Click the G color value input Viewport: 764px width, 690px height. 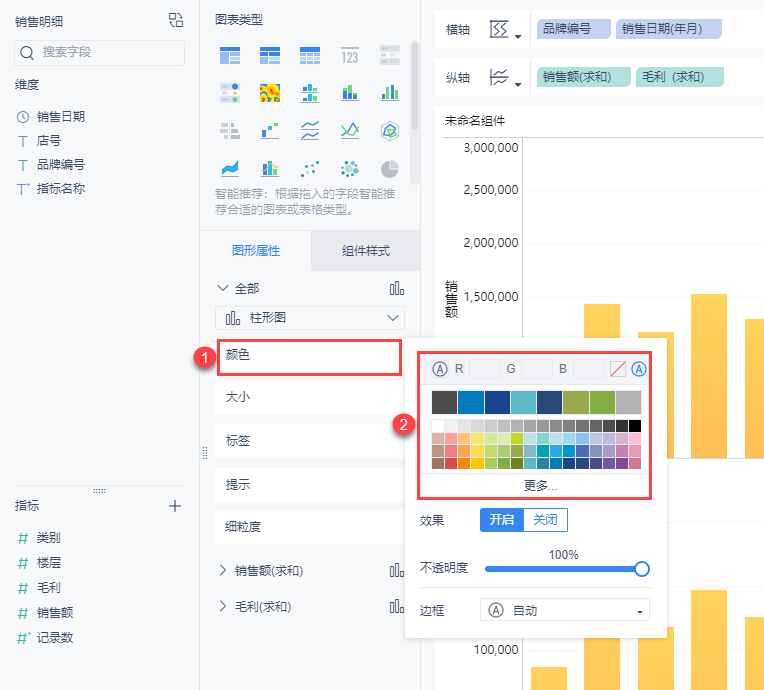click(x=537, y=369)
